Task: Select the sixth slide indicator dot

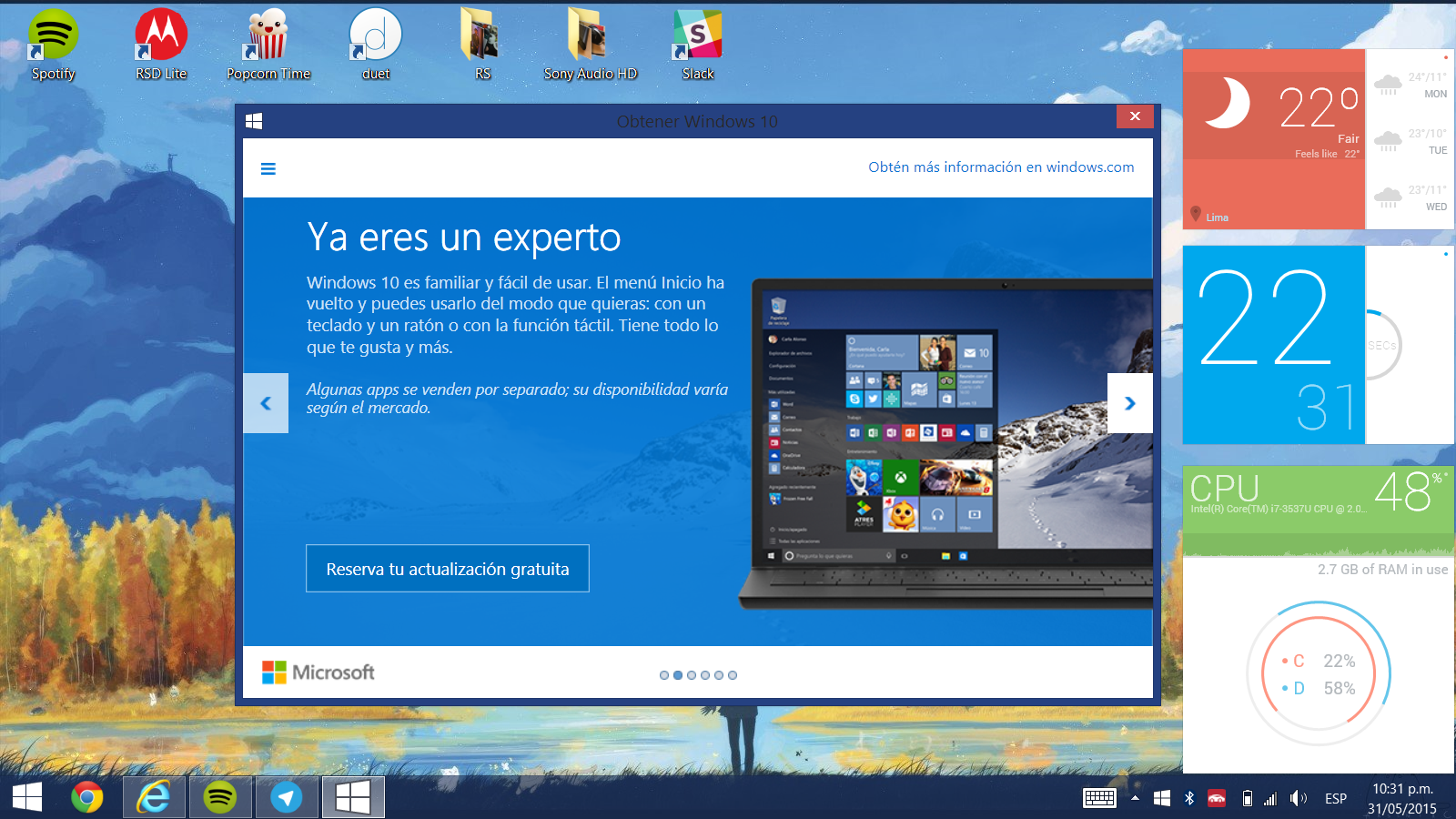Action: (x=733, y=675)
